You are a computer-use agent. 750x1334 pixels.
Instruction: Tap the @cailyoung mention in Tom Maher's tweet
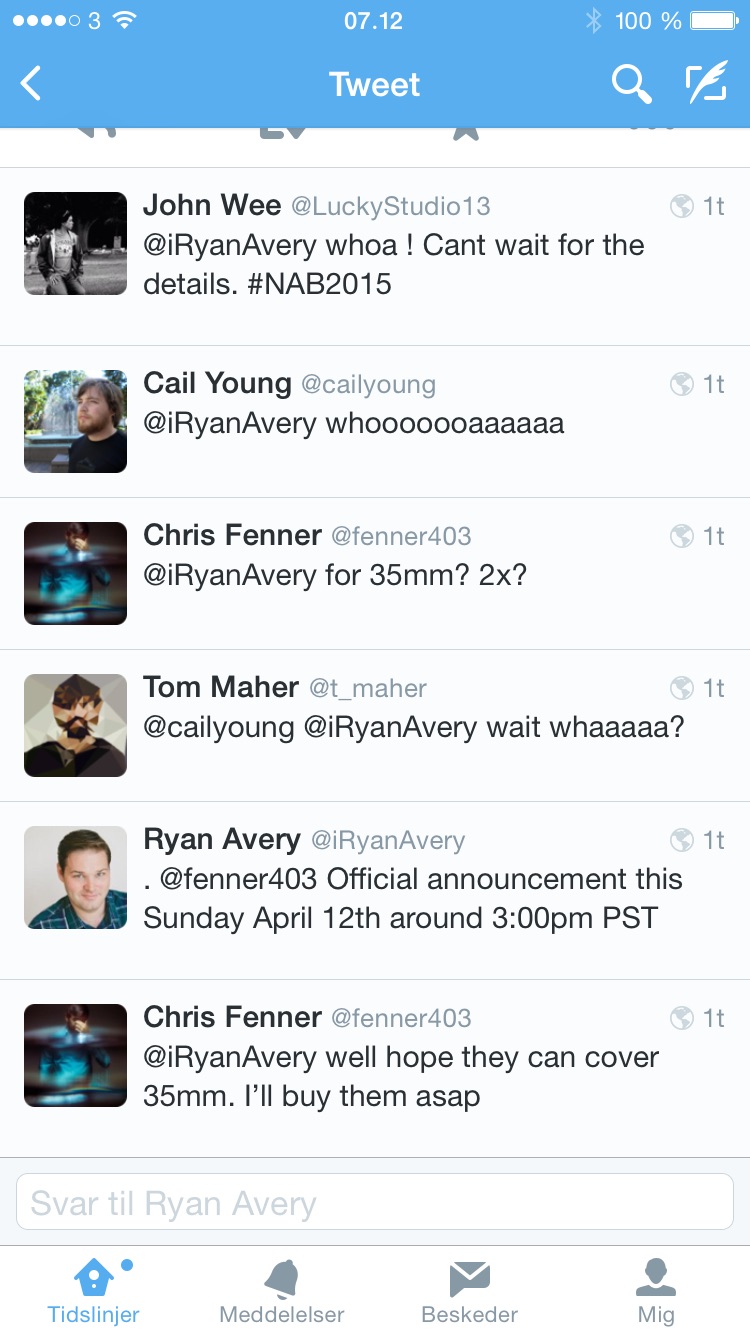(219, 728)
